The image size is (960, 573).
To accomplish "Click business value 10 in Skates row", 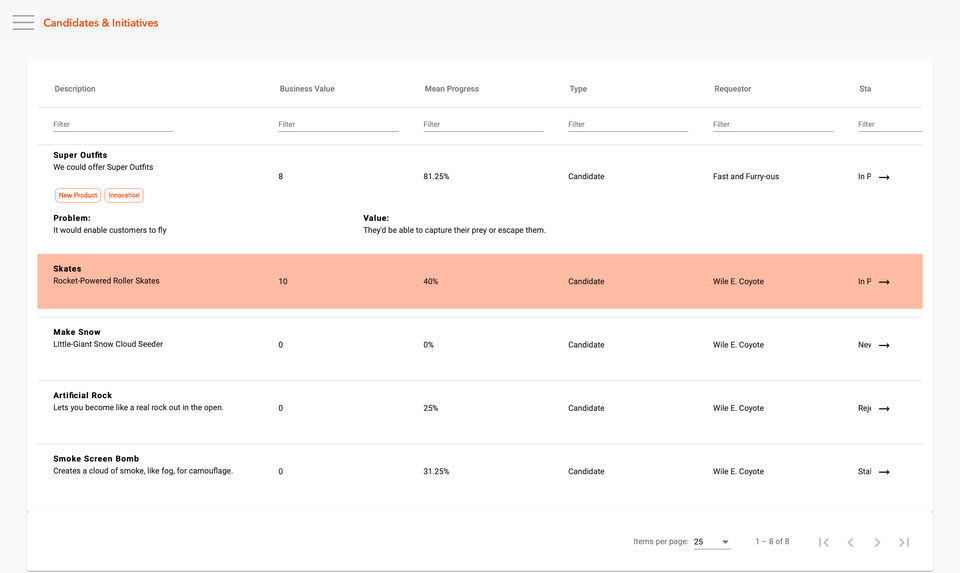I will pos(283,282).
